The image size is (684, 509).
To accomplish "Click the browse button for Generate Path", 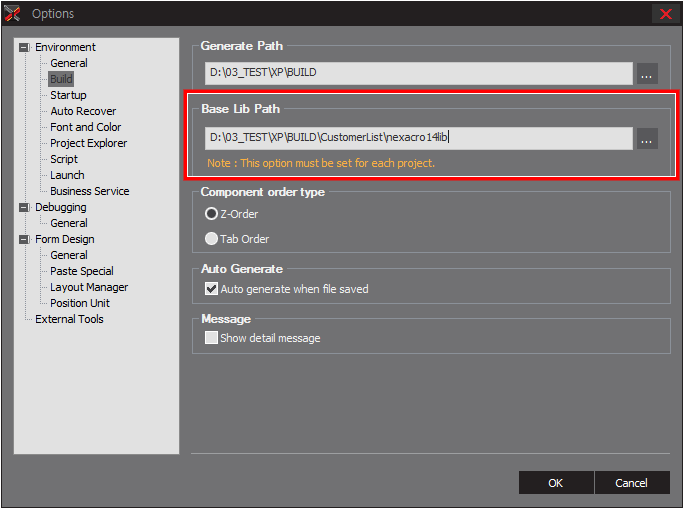I will point(647,73).
